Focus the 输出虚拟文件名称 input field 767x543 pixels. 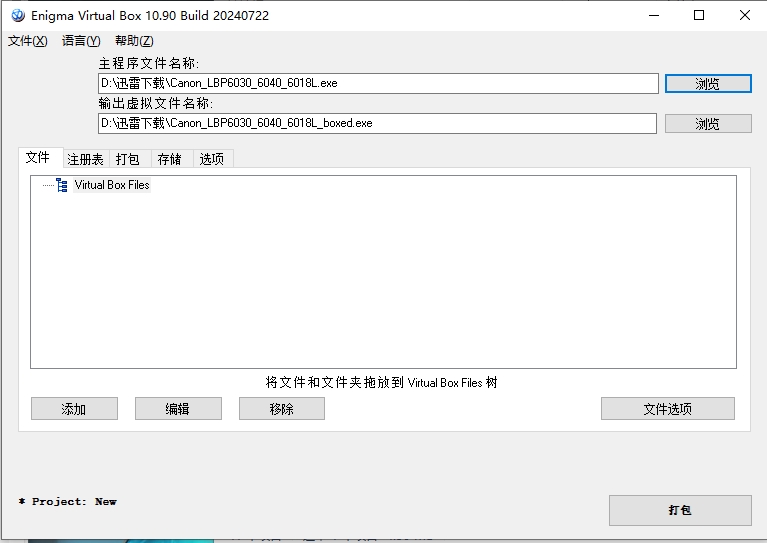click(x=377, y=123)
